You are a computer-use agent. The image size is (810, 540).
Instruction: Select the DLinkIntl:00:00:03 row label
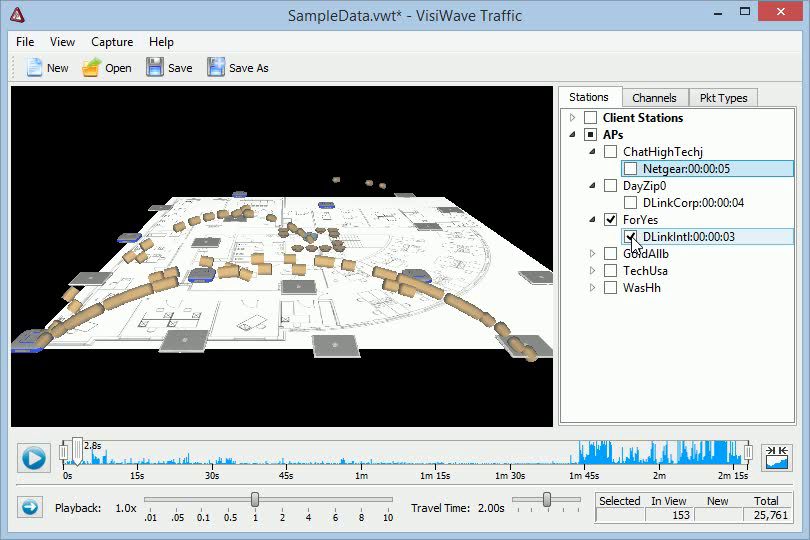[x=689, y=237]
